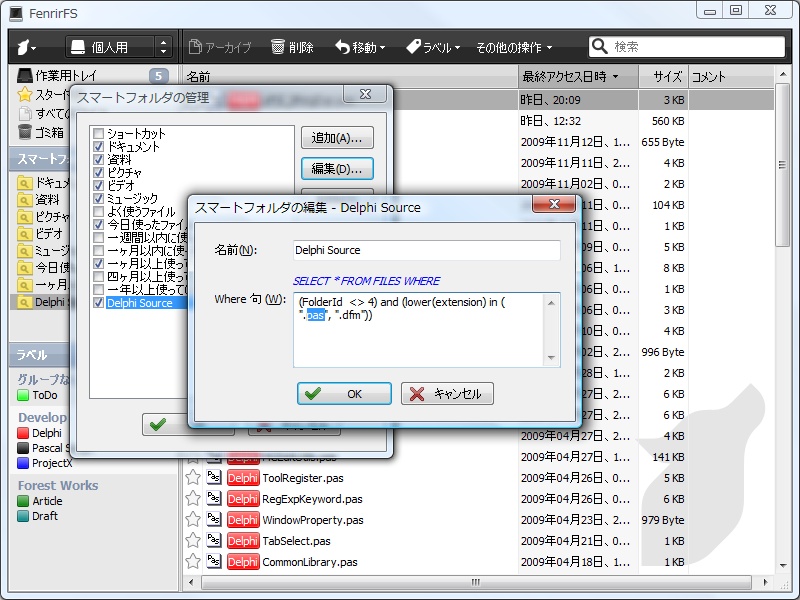The height and width of the screenshot is (600, 800).
Task: Click the OK button in the edit dialog
Action: point(344,393)
